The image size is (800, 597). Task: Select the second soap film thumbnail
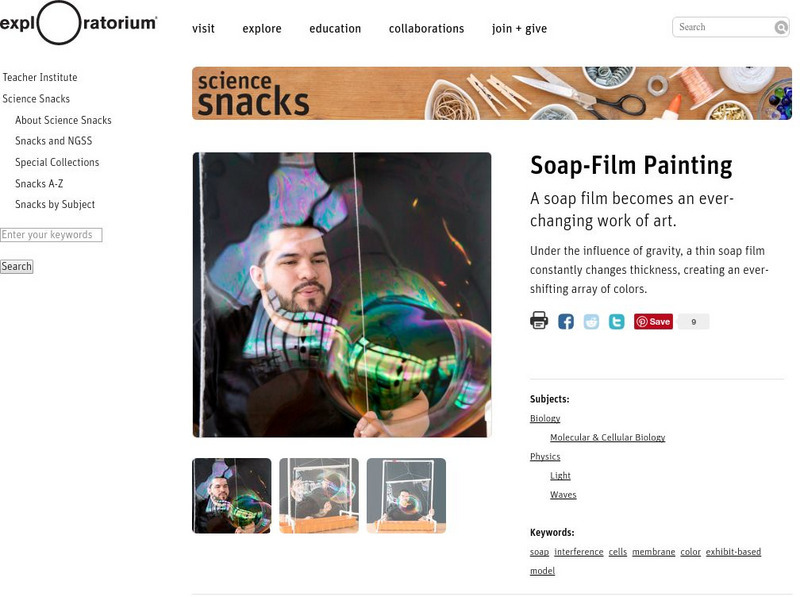coord(319,495)
